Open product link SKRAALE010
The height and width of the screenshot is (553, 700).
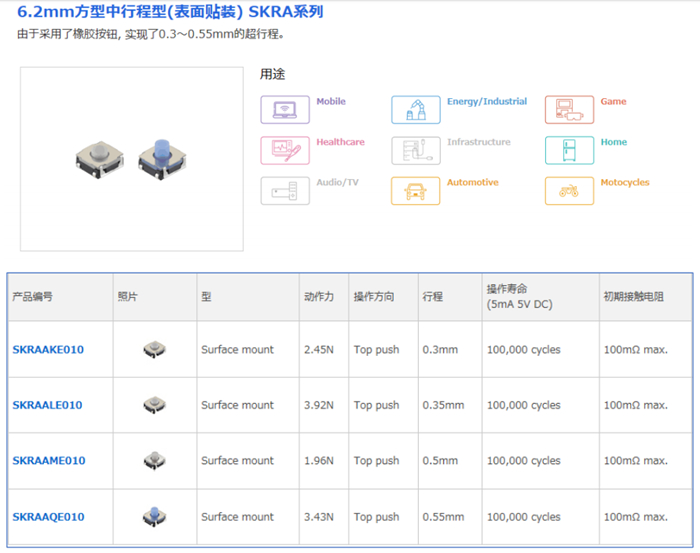[x=48, y=405]
